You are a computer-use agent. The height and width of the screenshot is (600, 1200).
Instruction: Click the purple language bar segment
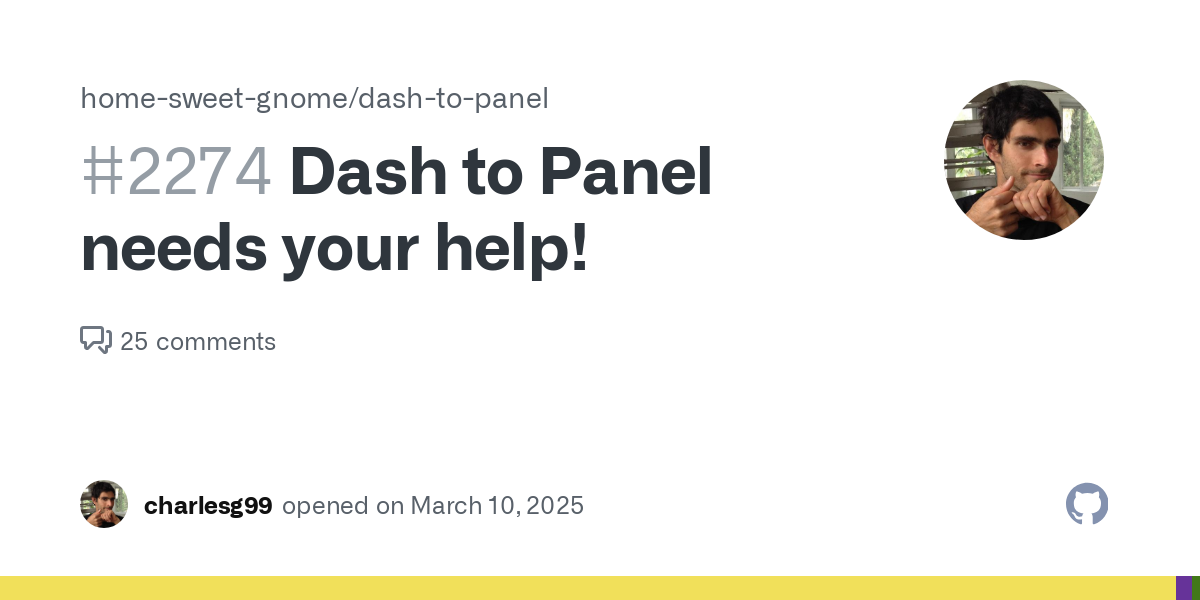[x=1183, y=588]
